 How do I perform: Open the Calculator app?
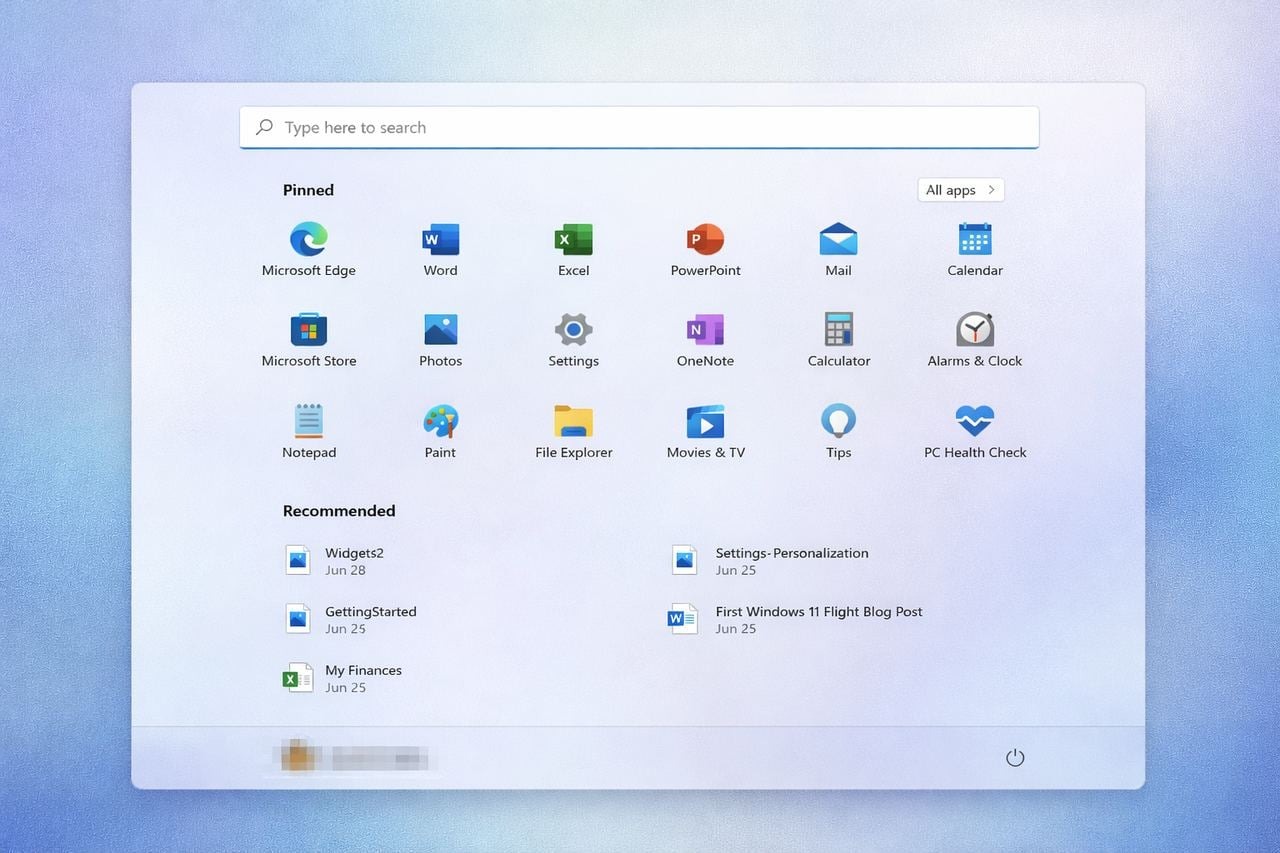click(x=838, y=330)
